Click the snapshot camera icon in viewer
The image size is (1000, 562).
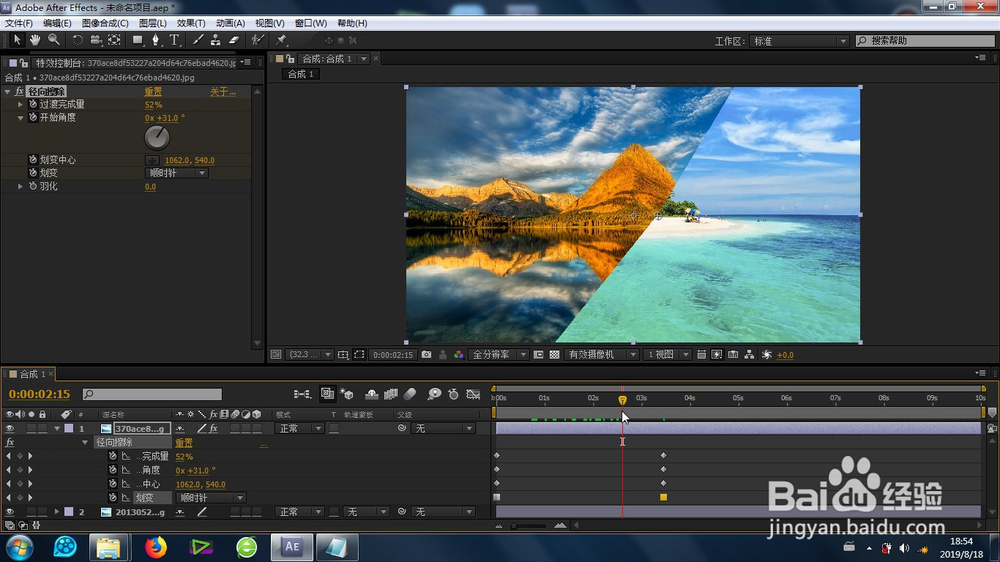coord(427,355)
